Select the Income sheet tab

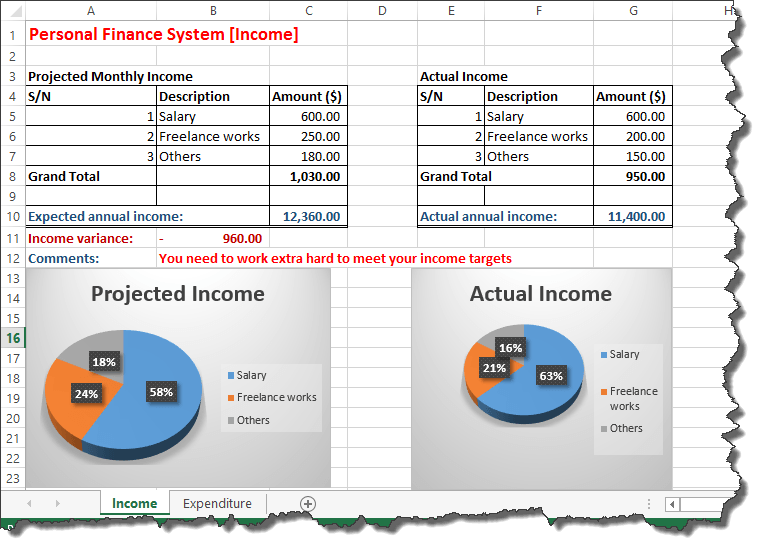134,503
